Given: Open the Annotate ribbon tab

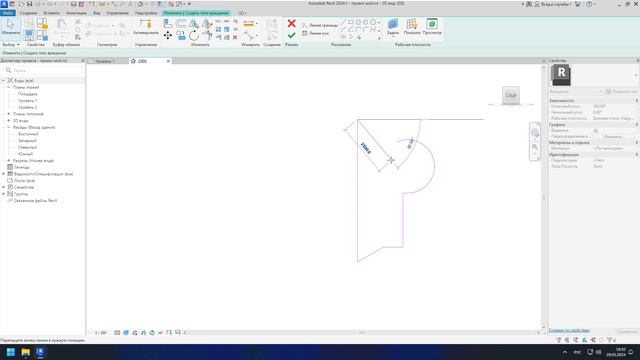Looking at the screenshot, I should pos(76,13).
